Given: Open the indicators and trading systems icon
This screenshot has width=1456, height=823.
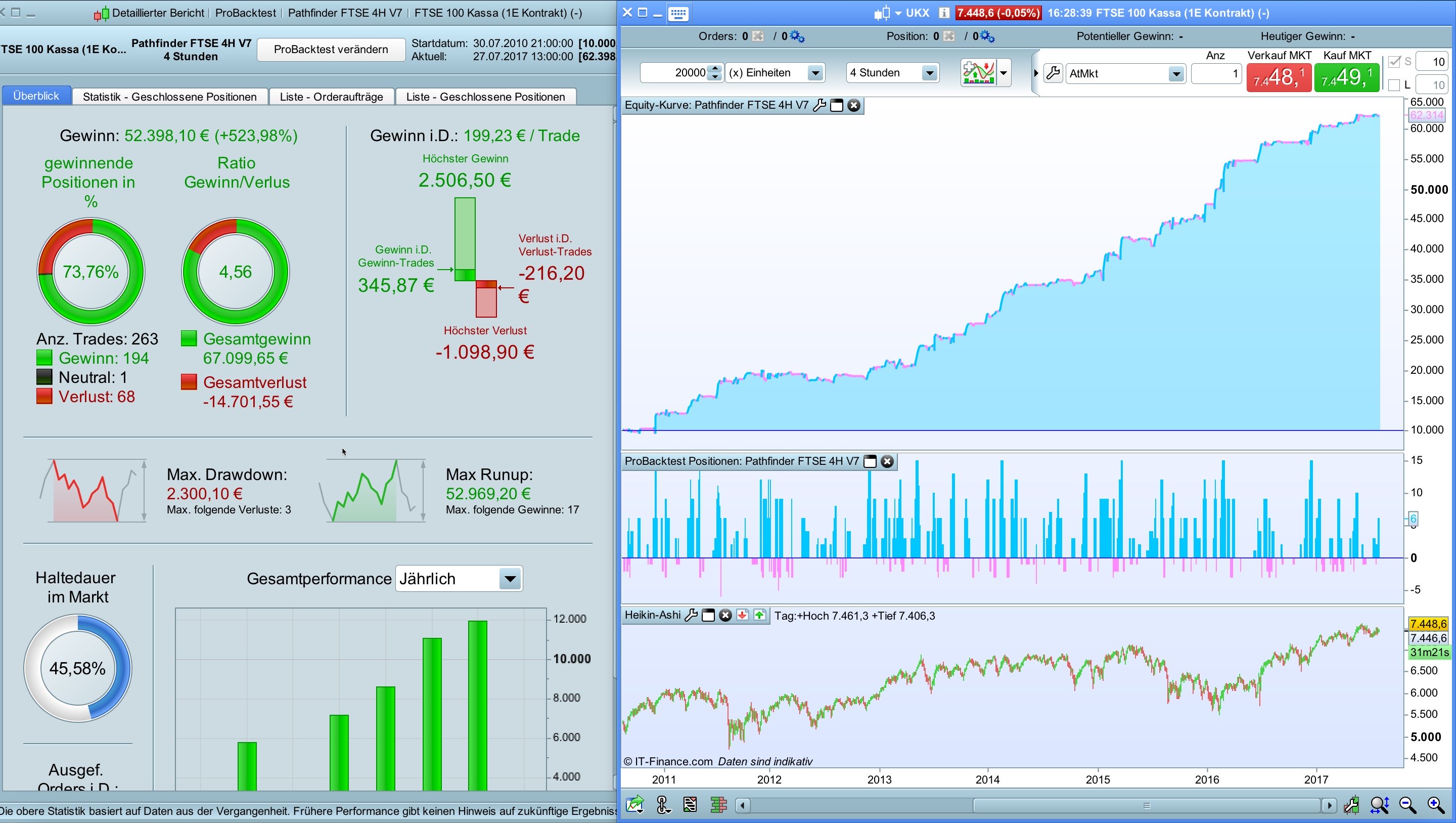Looking at the screenshot, I should pyautogui.click(x=978, y=73).
